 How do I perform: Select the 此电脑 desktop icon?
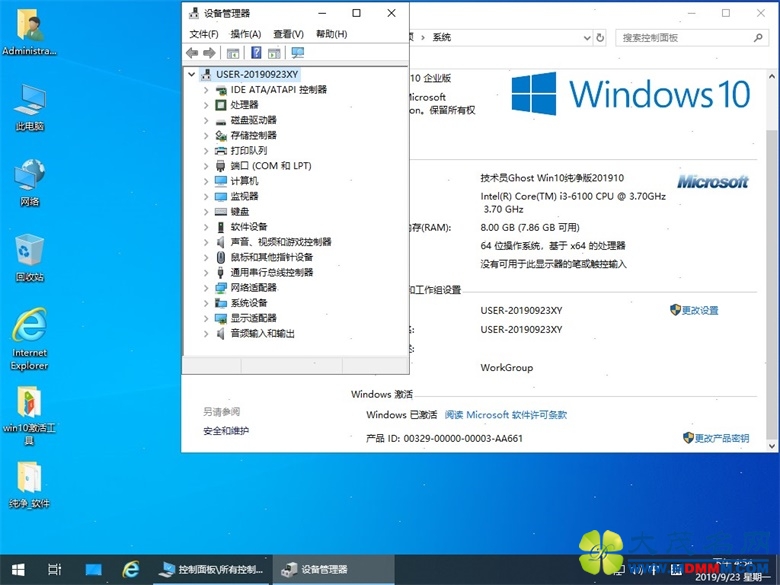point(30,107)
